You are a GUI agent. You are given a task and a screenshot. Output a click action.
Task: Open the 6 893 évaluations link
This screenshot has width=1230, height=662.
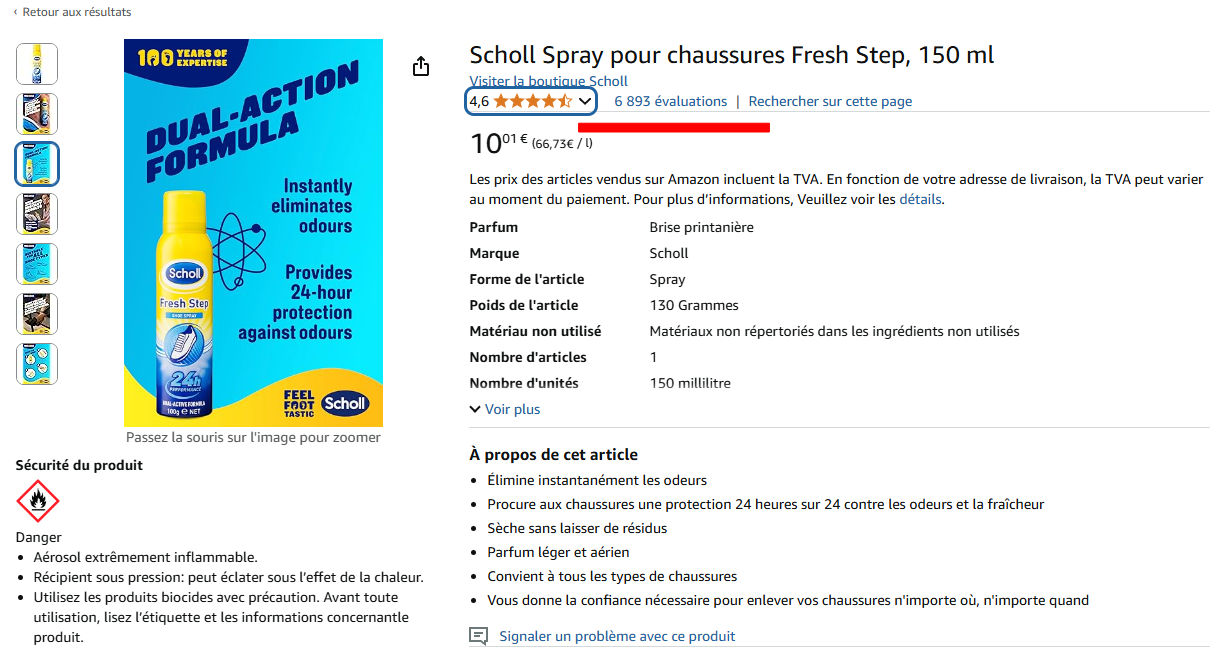pos(671,101)
